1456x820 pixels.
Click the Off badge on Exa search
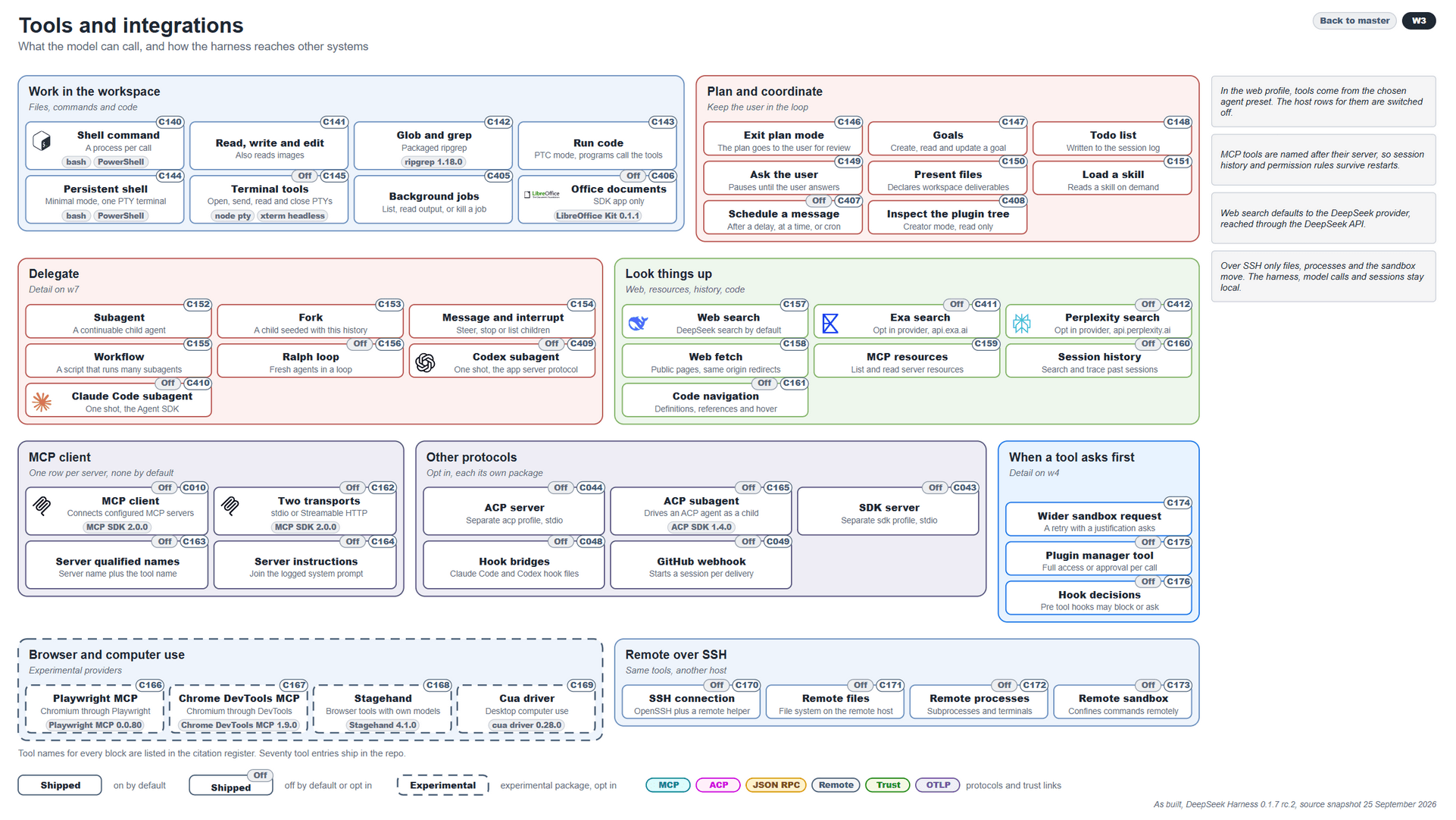958,305
